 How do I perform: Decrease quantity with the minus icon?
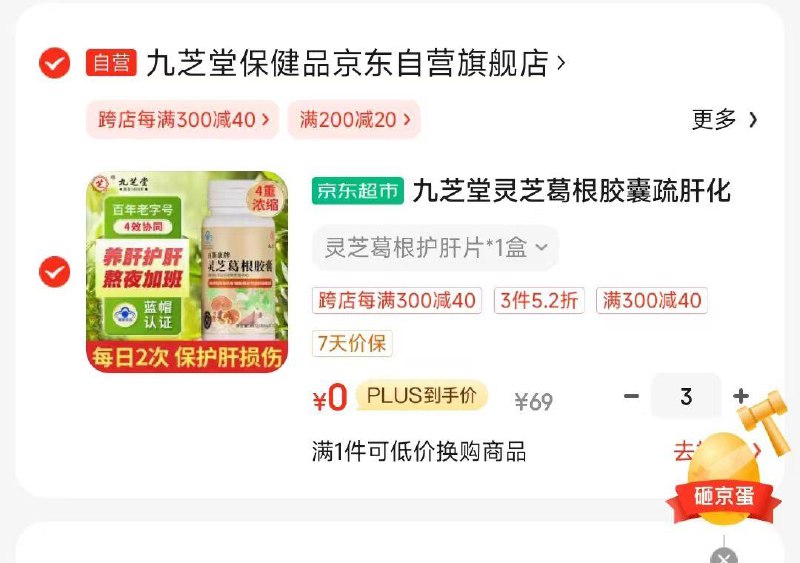[x=631, y=396]
